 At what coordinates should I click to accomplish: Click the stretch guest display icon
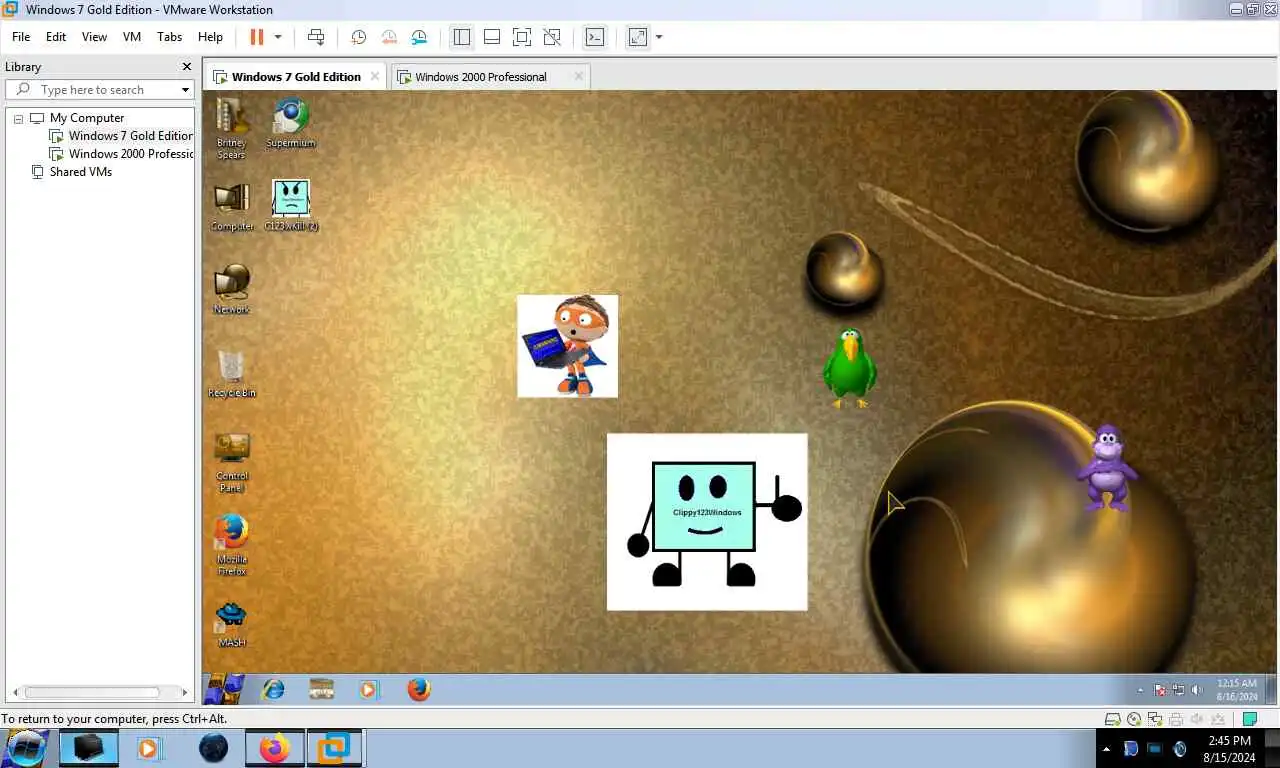637,37
